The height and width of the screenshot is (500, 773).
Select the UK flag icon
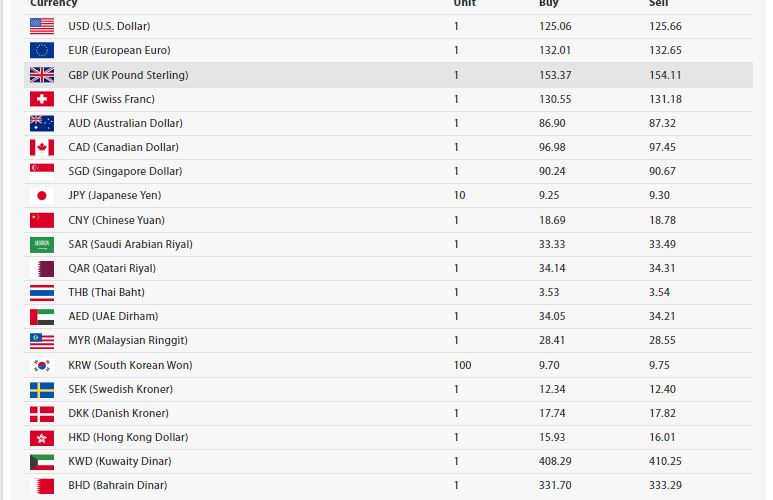41,75
